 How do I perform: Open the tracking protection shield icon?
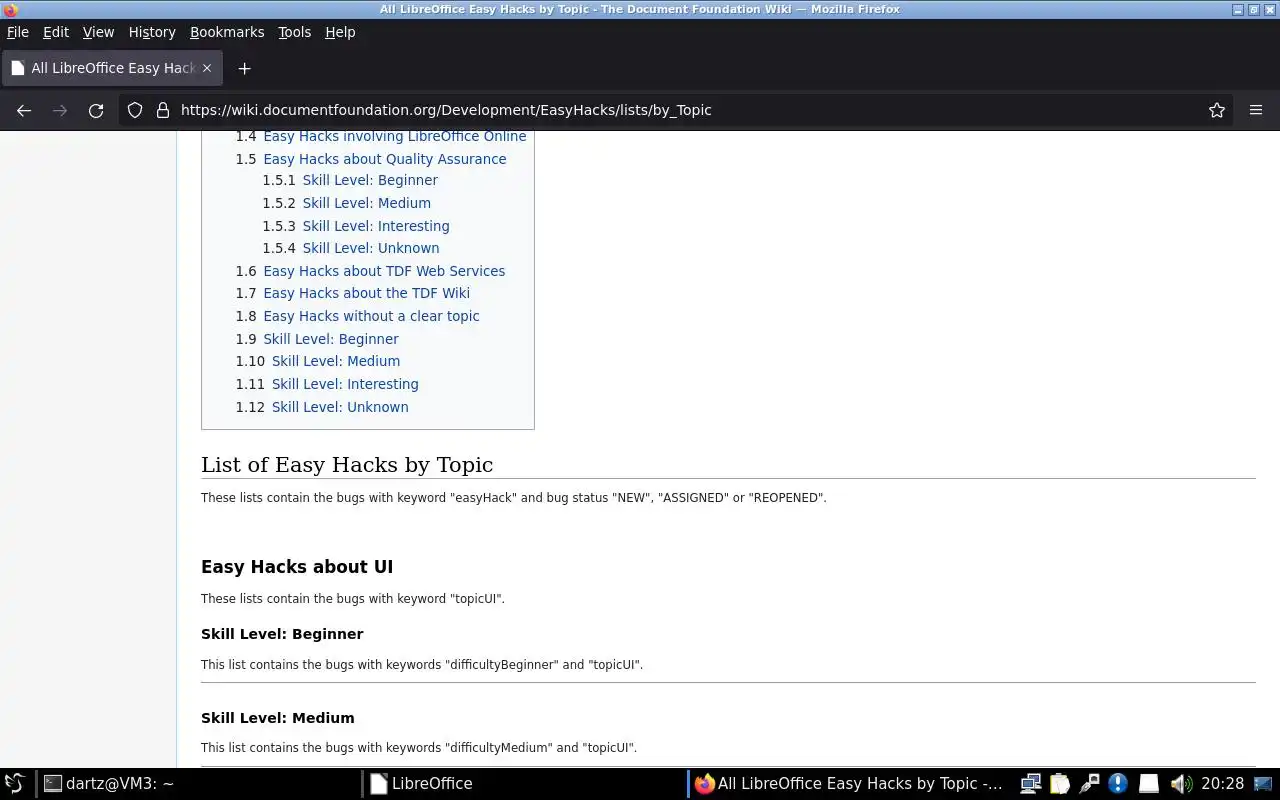point(135,110)
